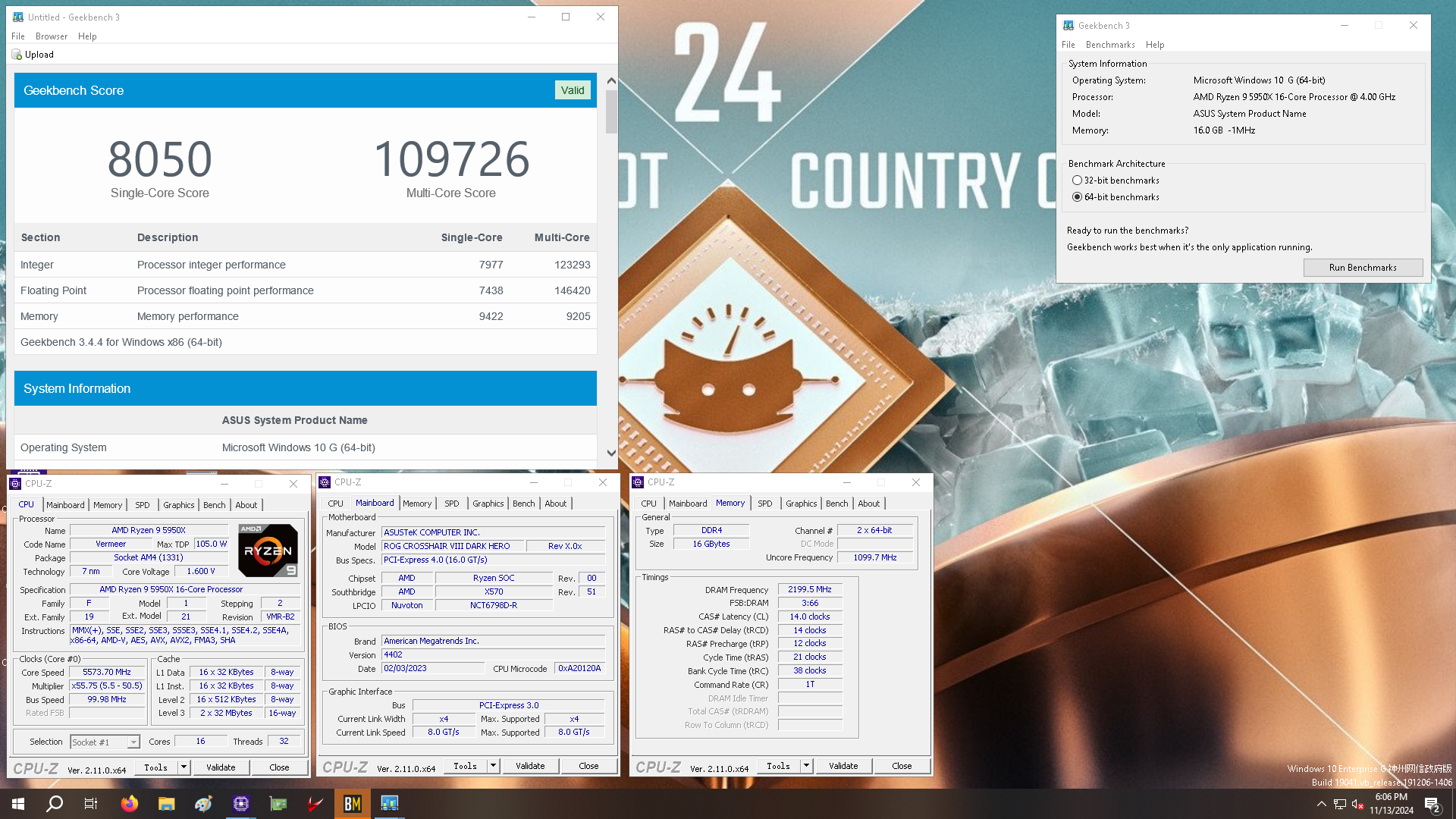Click Close button in the CPU-Z Memory window

(x=902, y=766)
